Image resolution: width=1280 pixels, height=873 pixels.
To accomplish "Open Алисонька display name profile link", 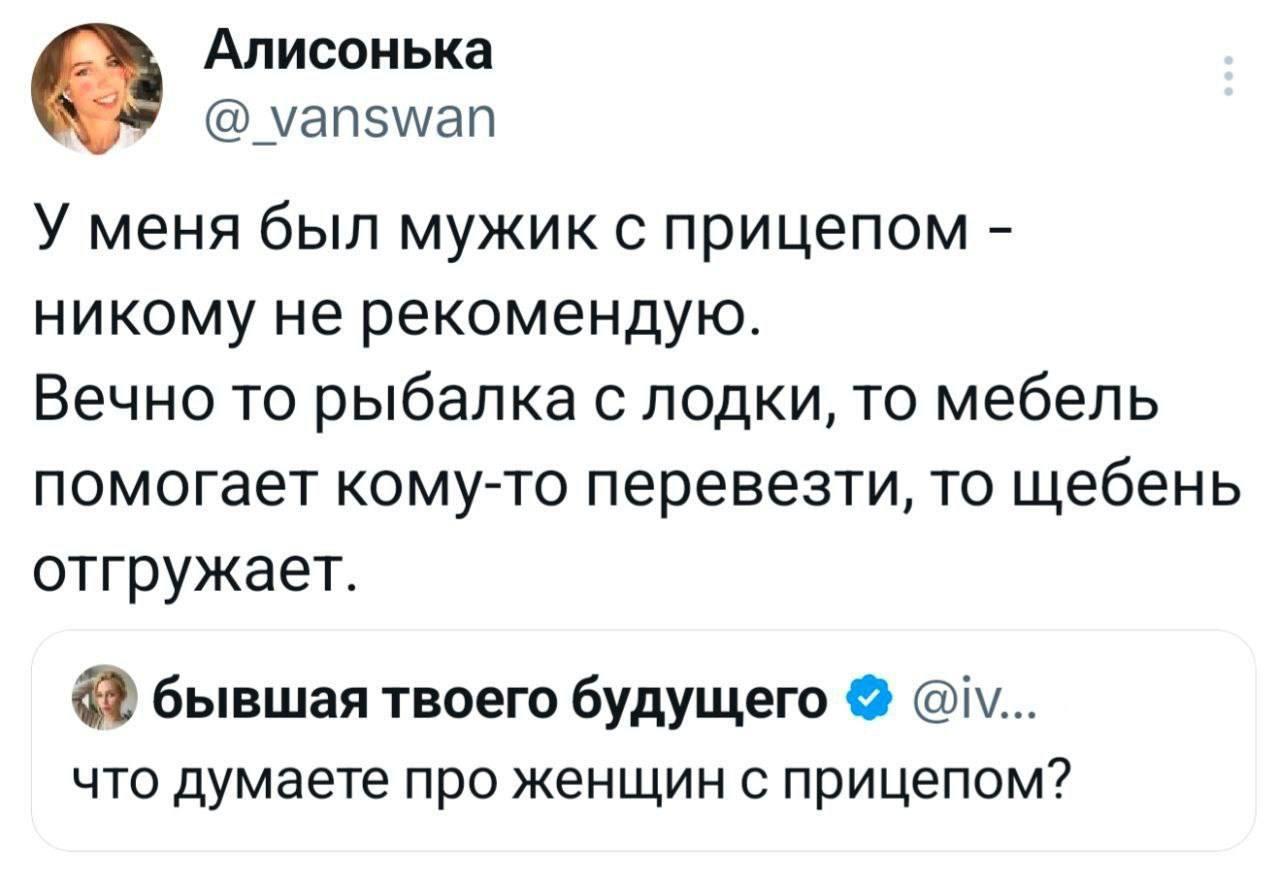I will (x=349, y=51).
